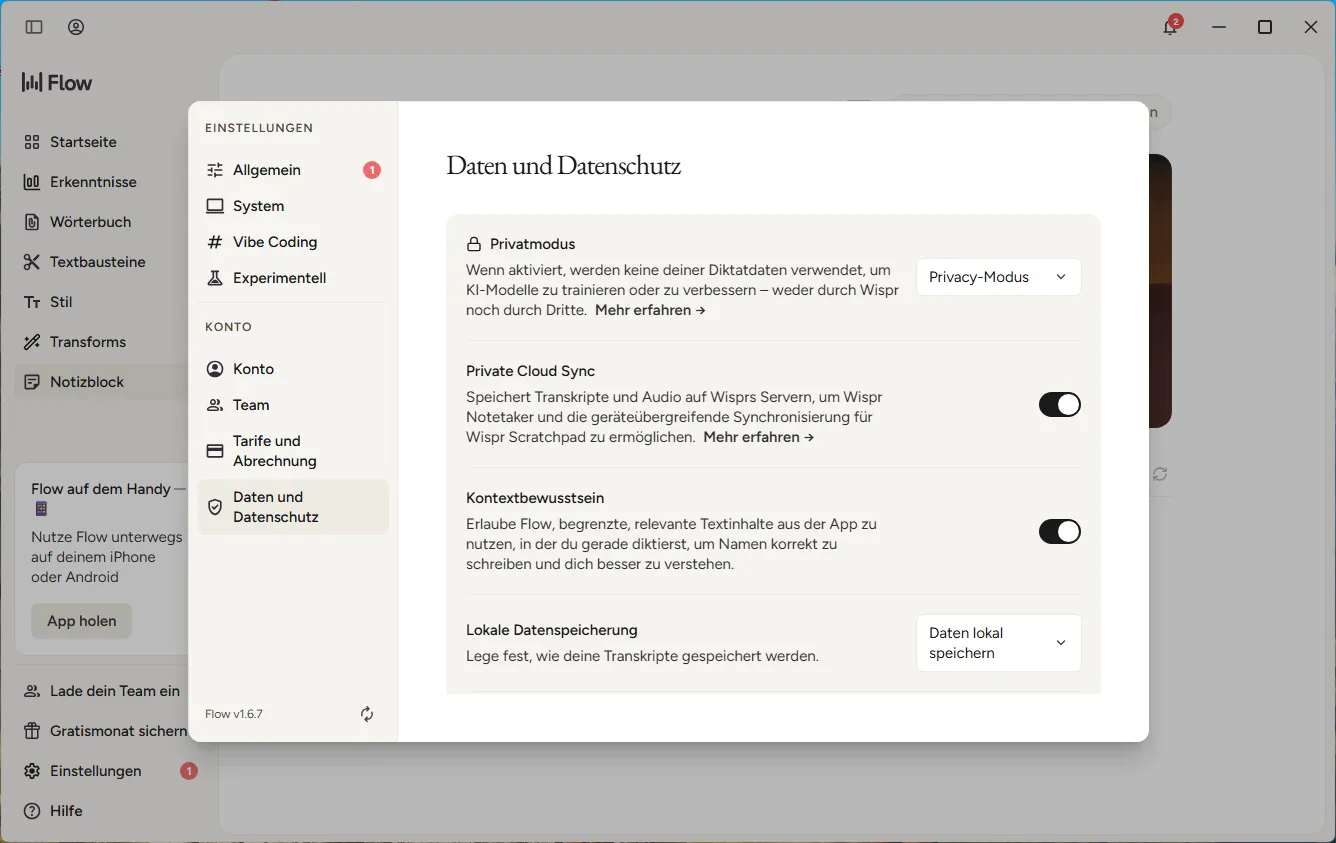This screenshot has height=843, width=1336.
Task: Click the Vibe Coding hash icon
Action: [215, 242]
